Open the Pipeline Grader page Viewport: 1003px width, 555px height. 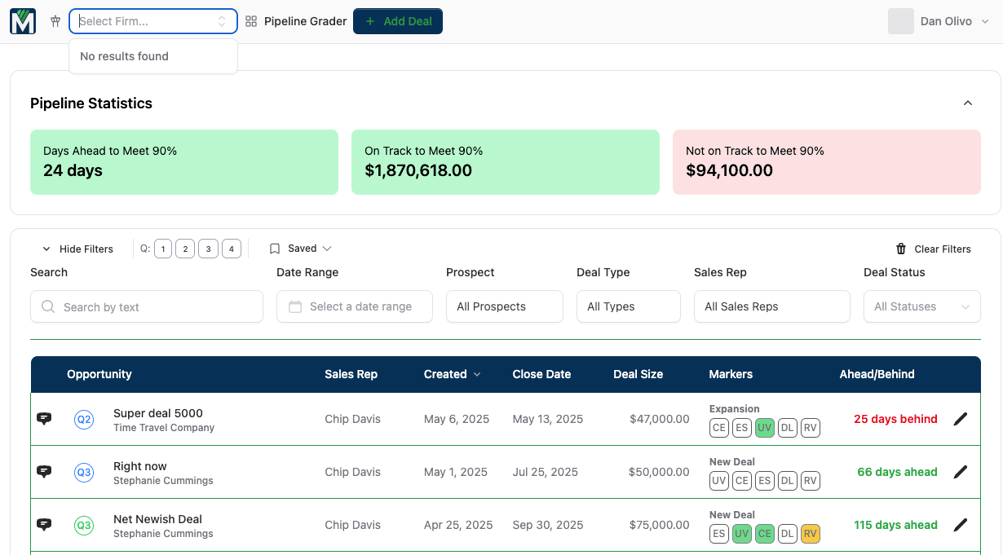[x=296, y=21]
